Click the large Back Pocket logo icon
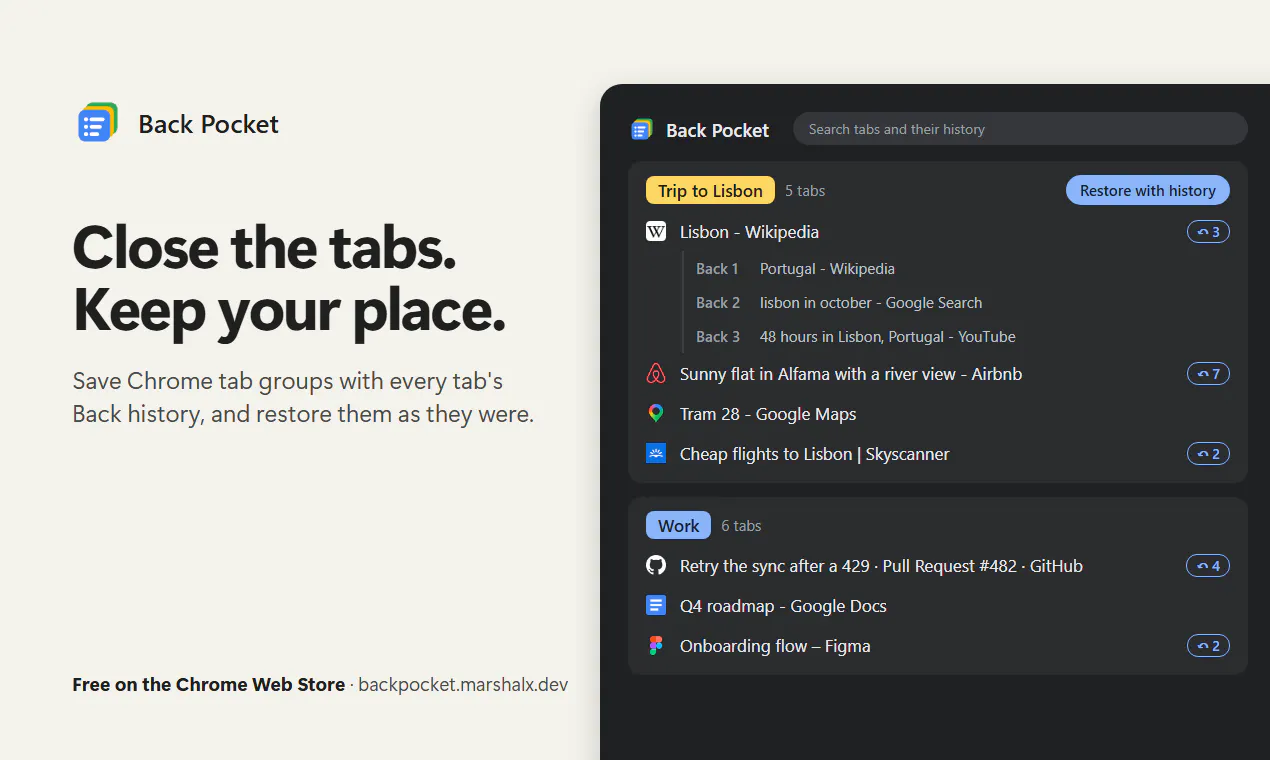This screenshot has width=1270, height=760. pos(98,123)
